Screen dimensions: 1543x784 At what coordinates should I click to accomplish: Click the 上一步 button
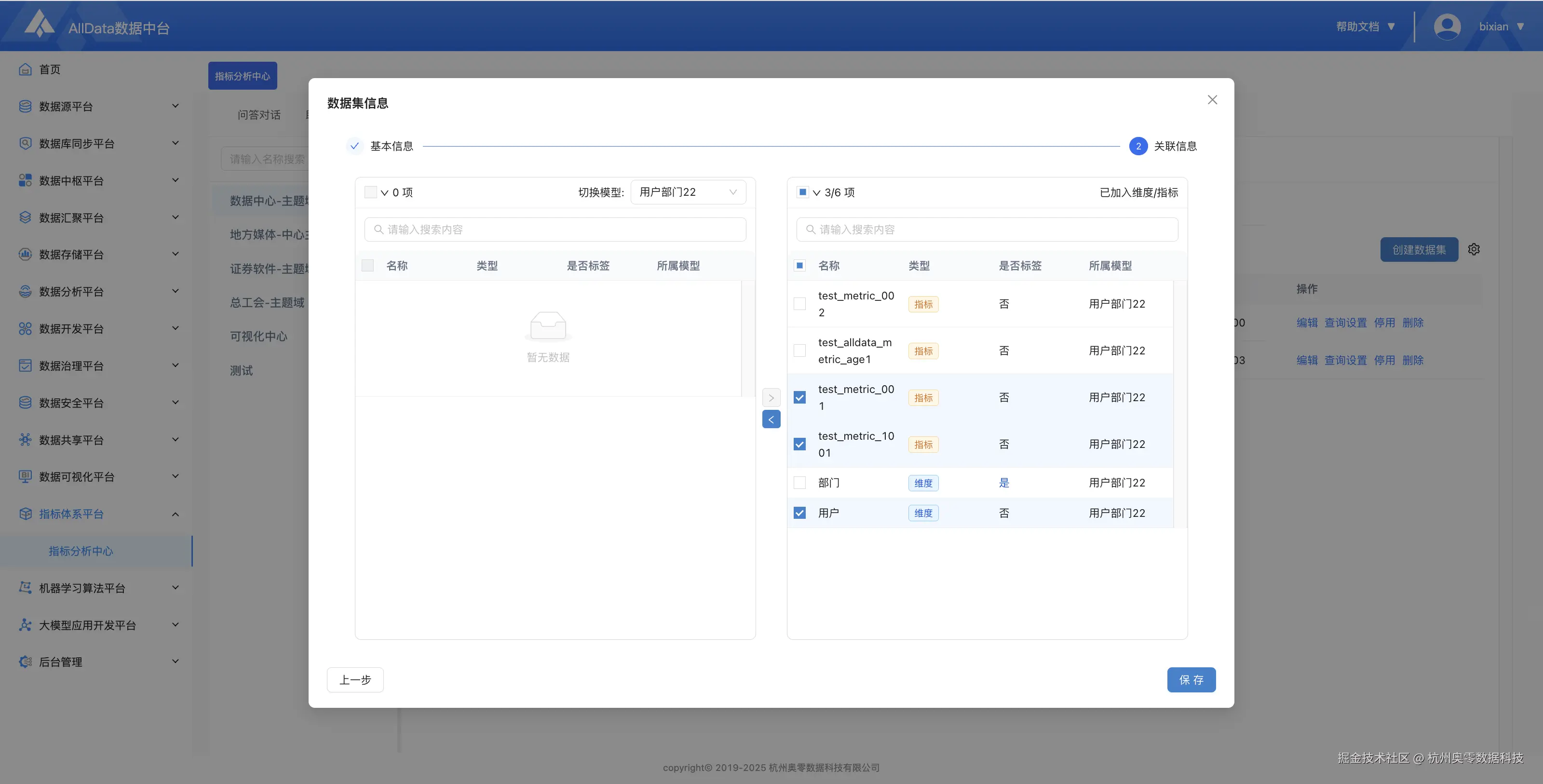355,680
